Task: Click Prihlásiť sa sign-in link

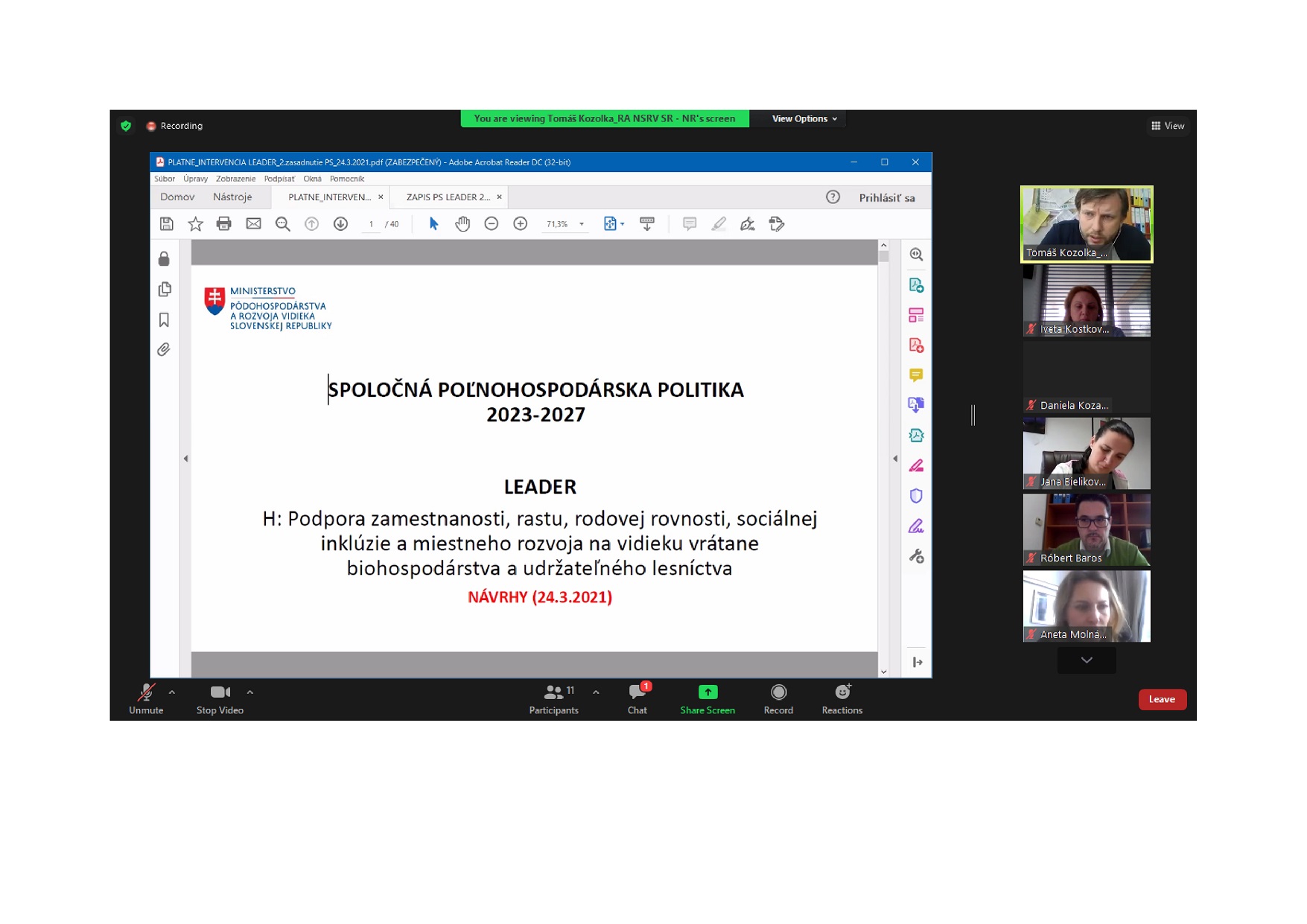Action: pyautogui.click(x=887, y=198)
